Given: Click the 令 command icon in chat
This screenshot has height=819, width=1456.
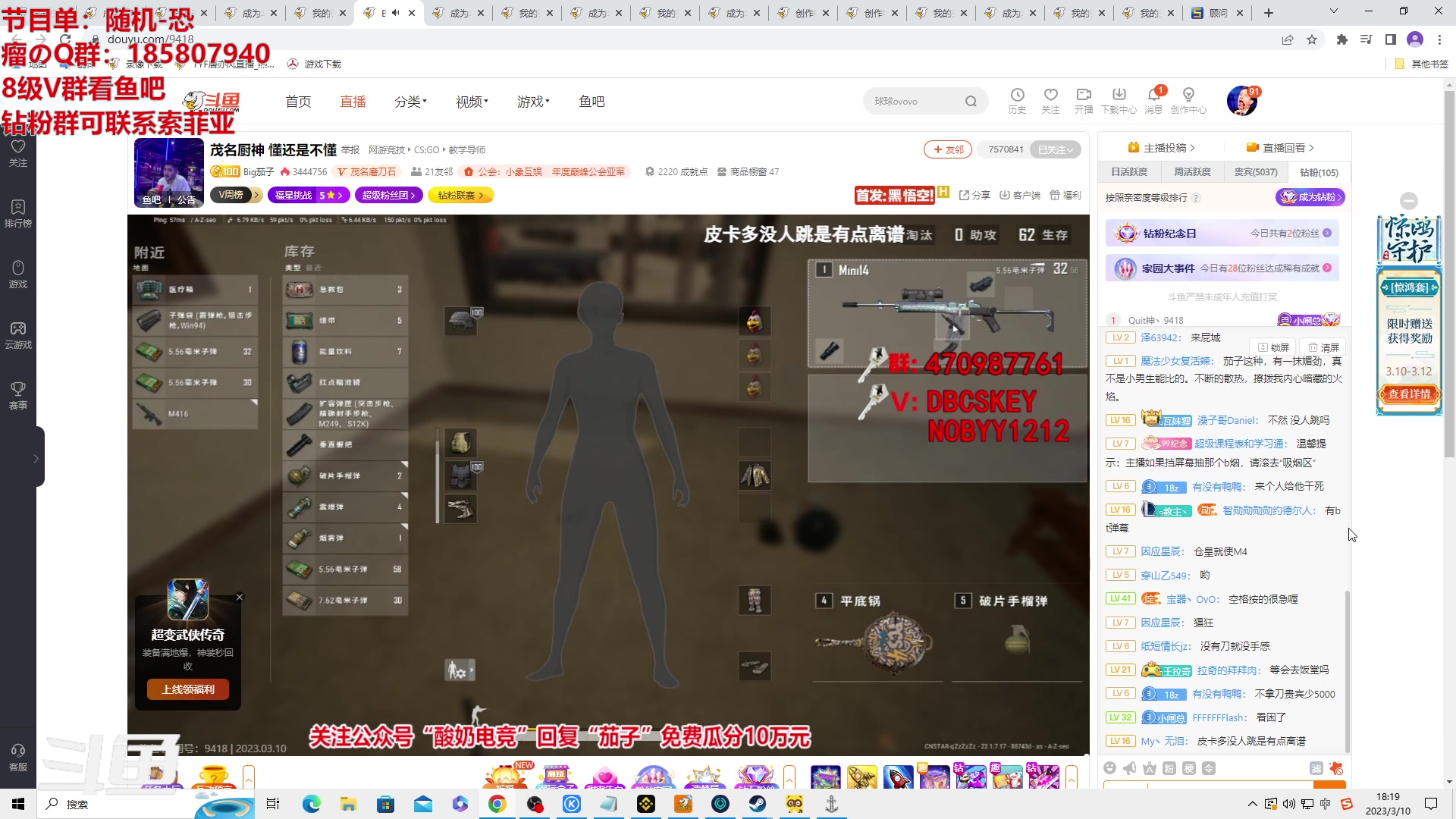Looking at the screenshot, I should click(1209, 768).
